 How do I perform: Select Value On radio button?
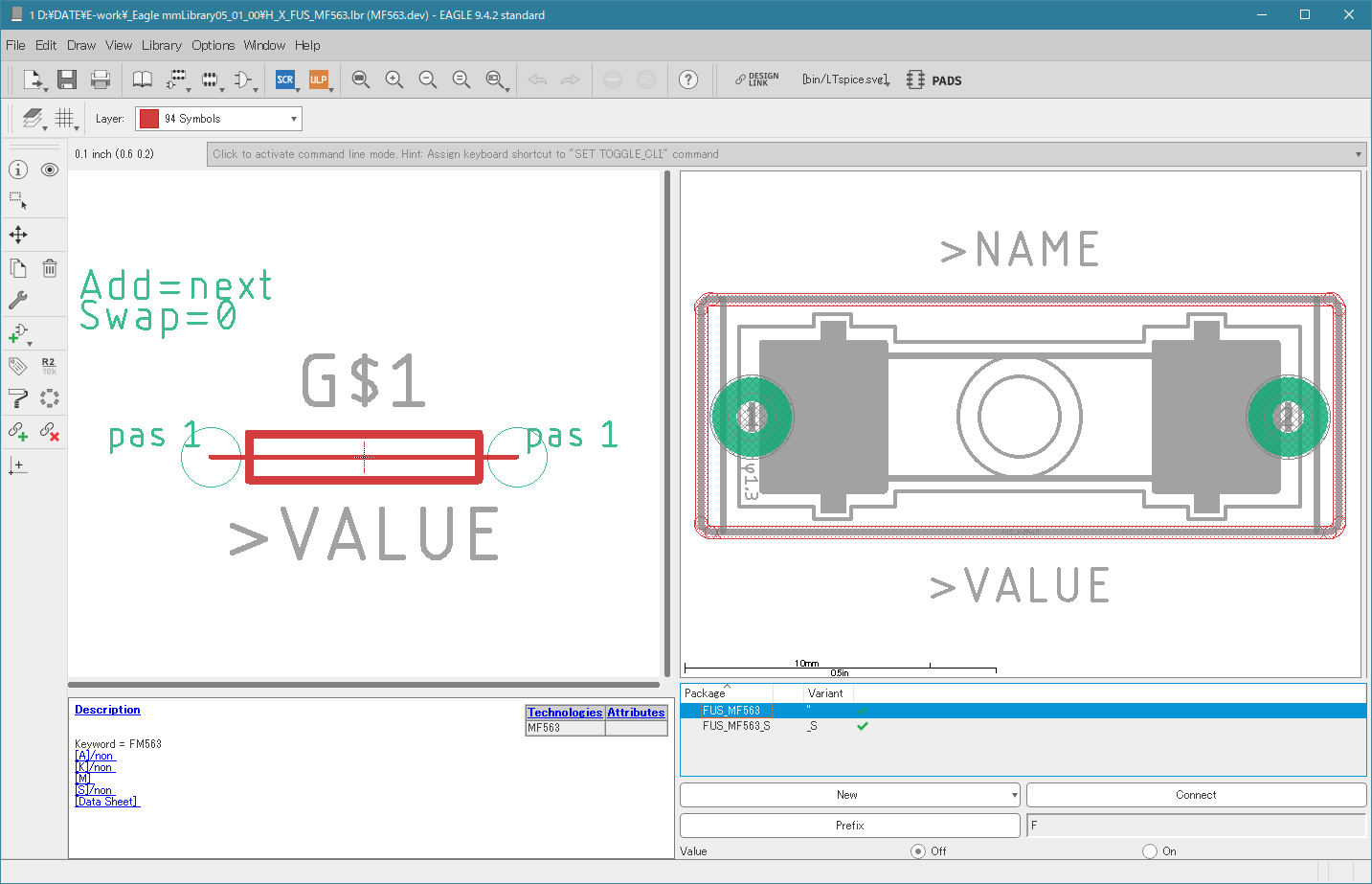click(1150, 850)
